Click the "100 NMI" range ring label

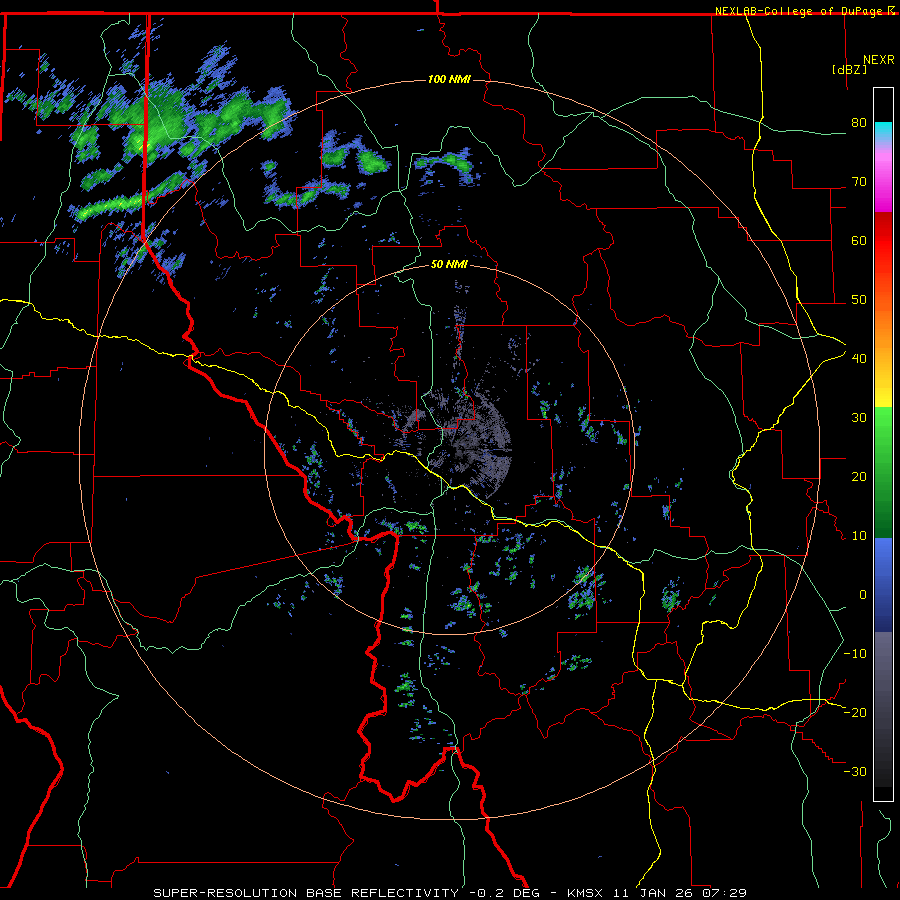449,79
